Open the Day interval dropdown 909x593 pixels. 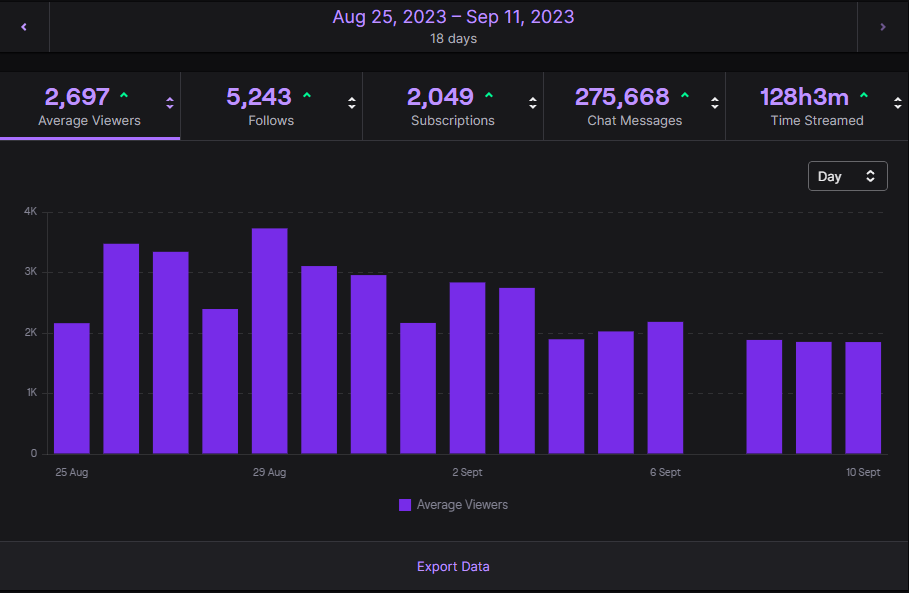tap(847, 175)
